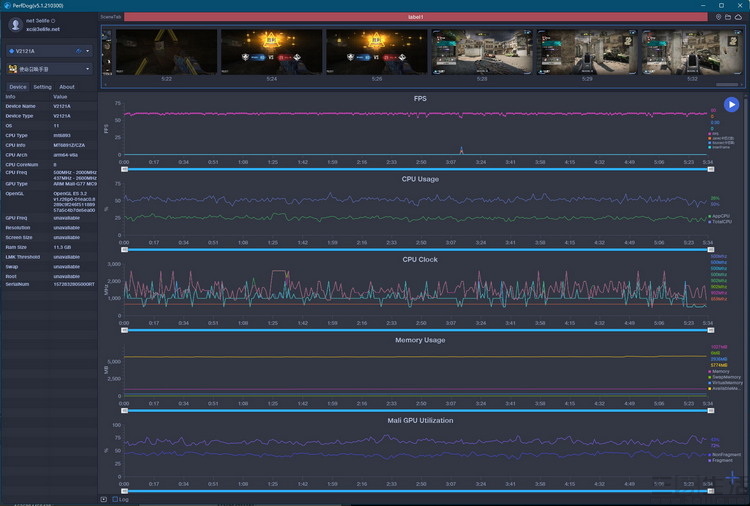Open the screenshot thumbnail at 5:22

click(166, 52)
